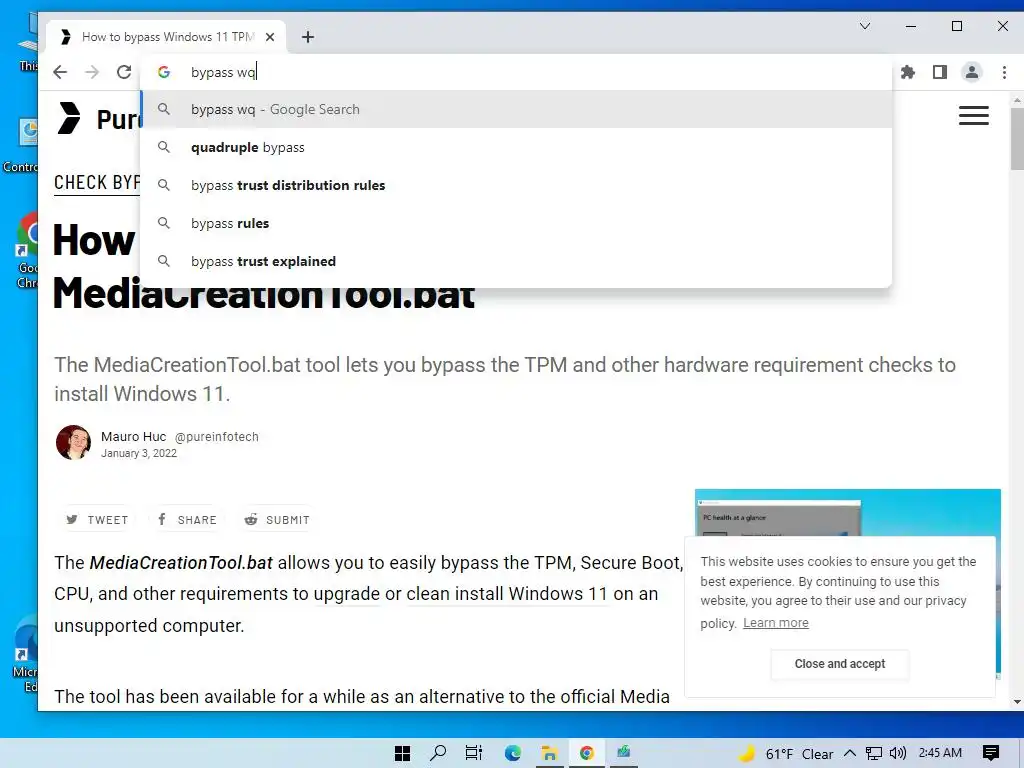Image resolution: width=1024 pixels, height=768 pixels.
Task: Select 'bypass wq - Google Search' suggestion
Action: coord(516,109)
